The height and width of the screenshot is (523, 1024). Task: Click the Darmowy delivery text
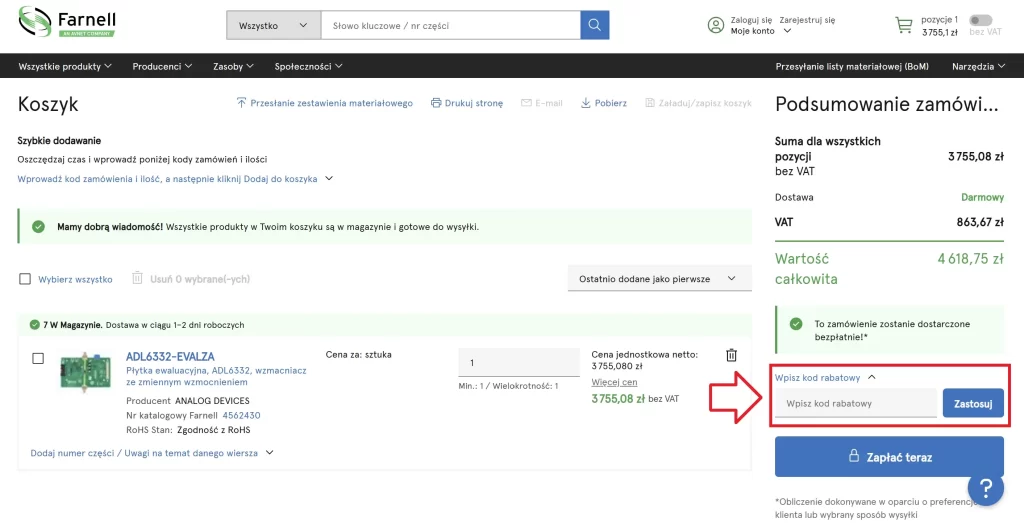point(982,197)
